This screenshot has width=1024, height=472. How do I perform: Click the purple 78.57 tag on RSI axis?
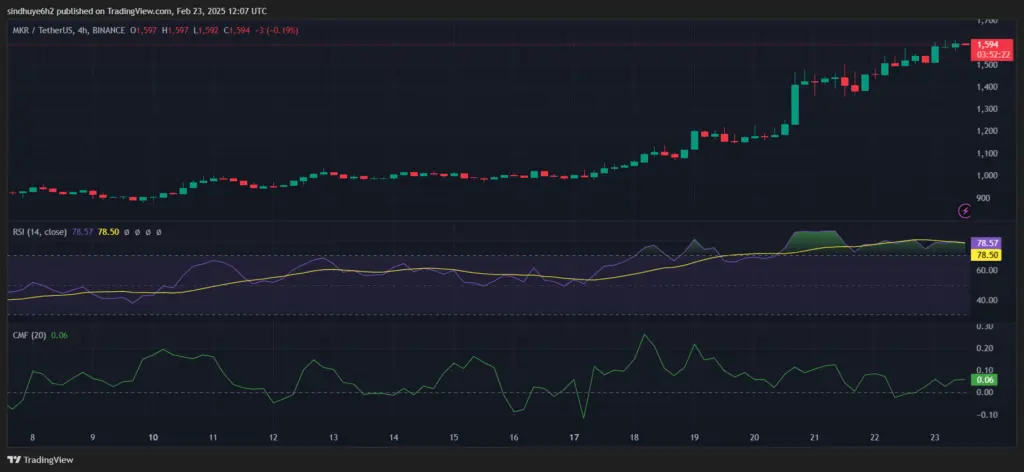click(x=986, y=242)
